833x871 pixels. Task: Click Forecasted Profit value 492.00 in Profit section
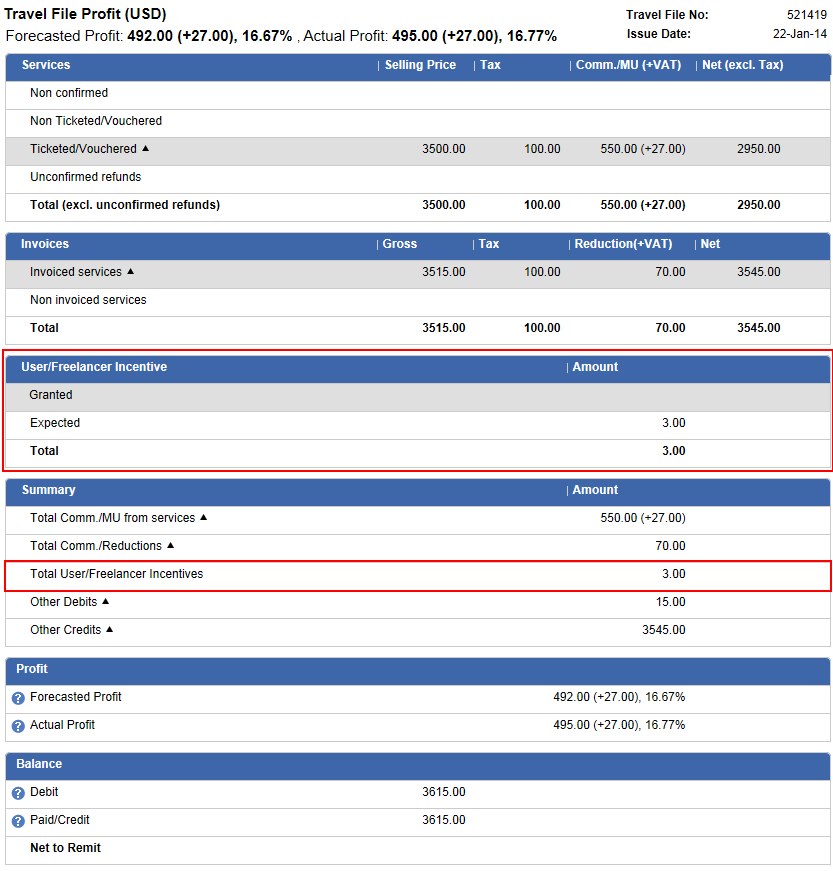(619, 697)
